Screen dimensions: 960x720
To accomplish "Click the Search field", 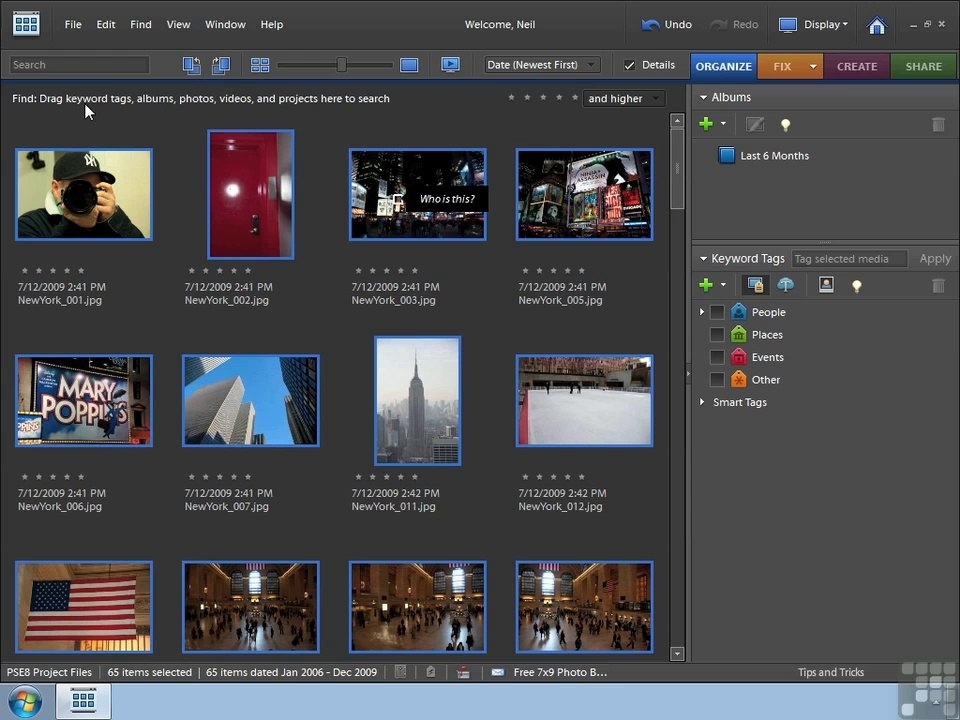I will tap(80, 65).
